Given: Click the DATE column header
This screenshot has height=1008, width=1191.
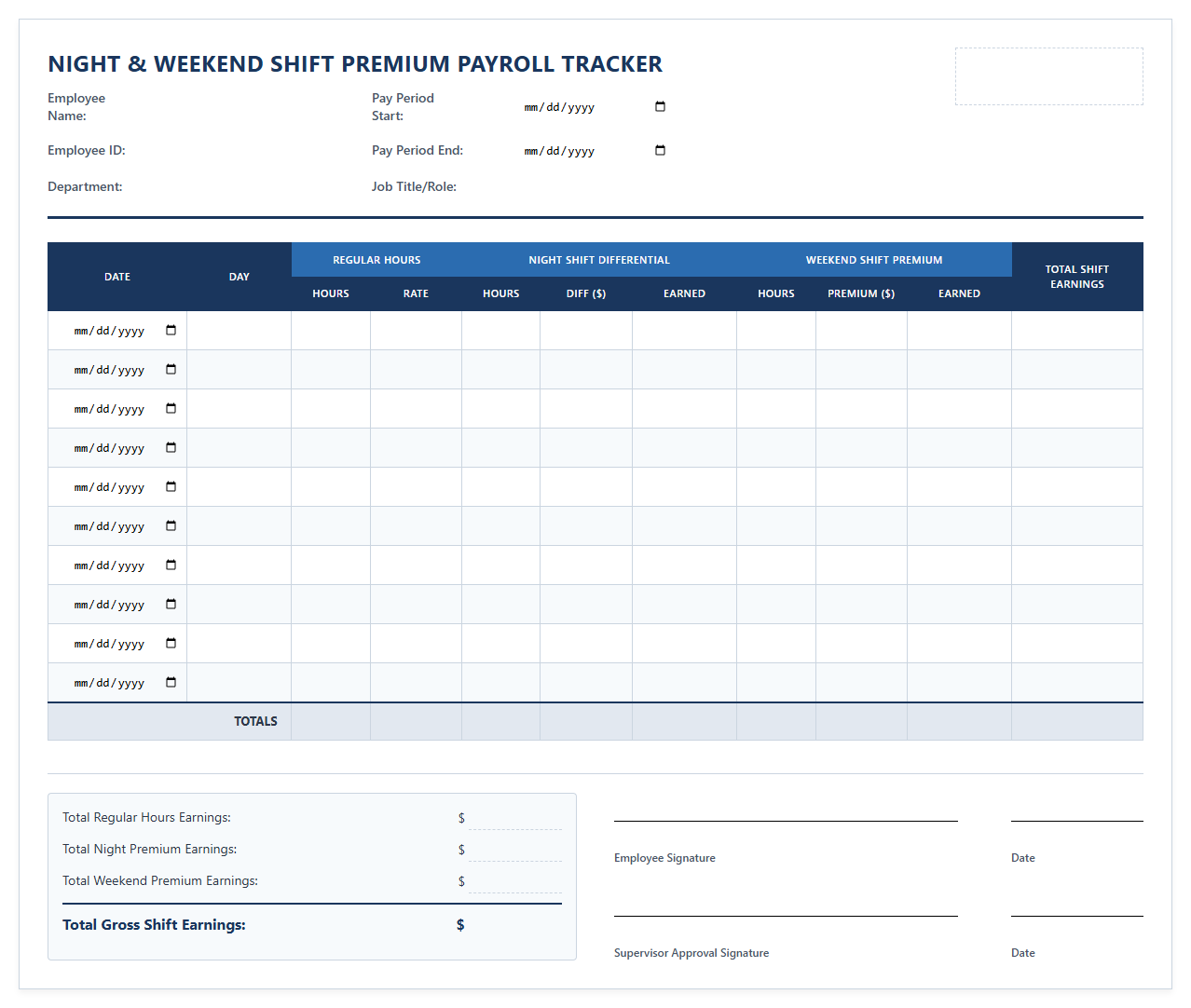Looking at the screenshot, I should [x=117, y=277].
